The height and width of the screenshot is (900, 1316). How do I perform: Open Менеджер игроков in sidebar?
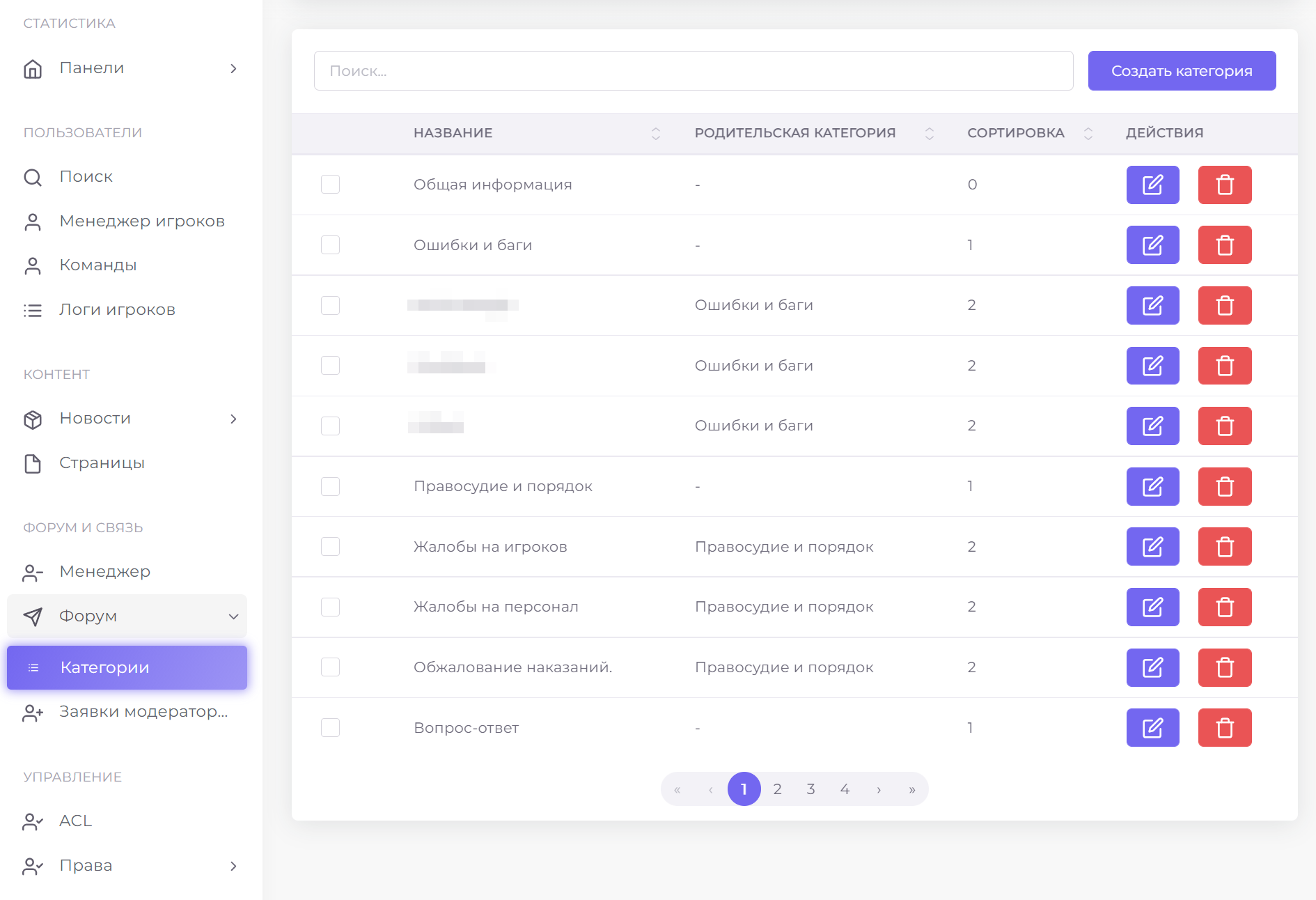point(127,222)
